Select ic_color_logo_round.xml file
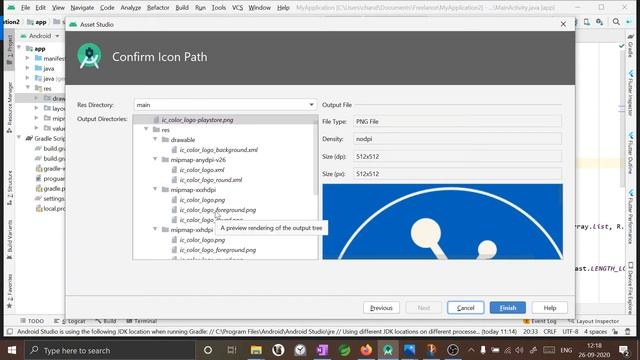The height and width of the screenshot is (360, 640). [x=211, y=180]
